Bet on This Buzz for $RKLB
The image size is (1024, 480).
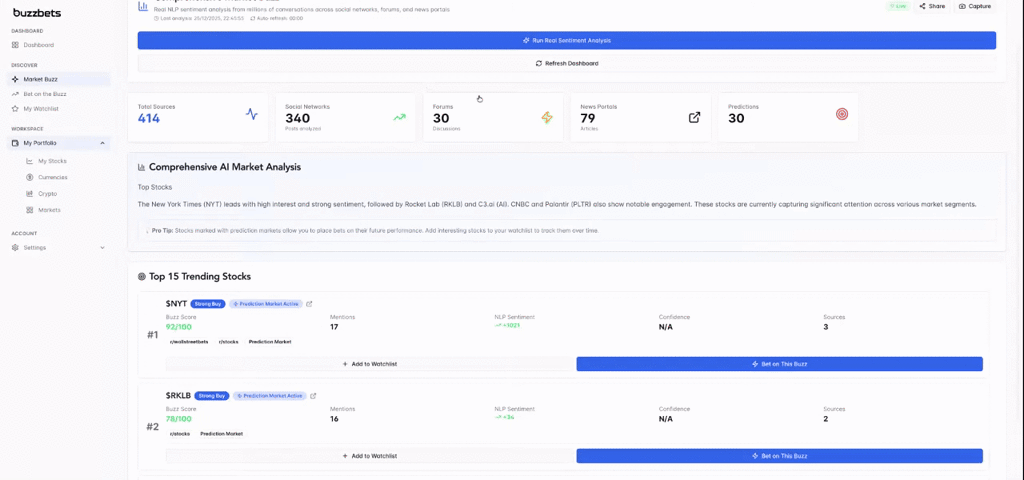(779, 456)
